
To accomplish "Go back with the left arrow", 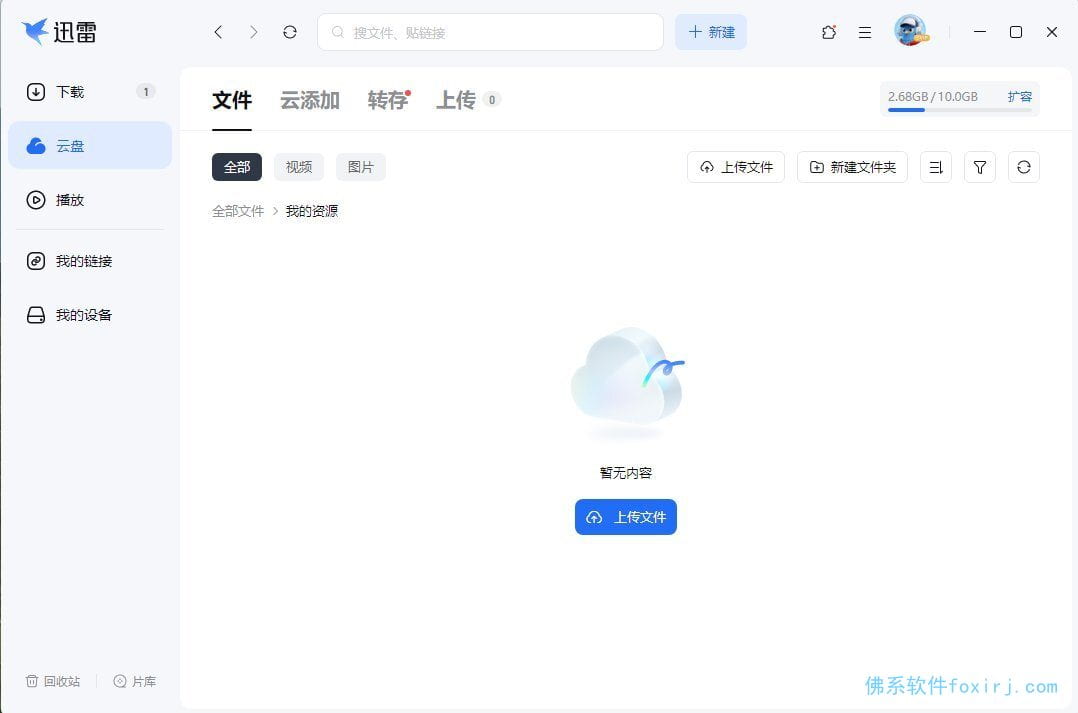I will click(x=218, y=32).
